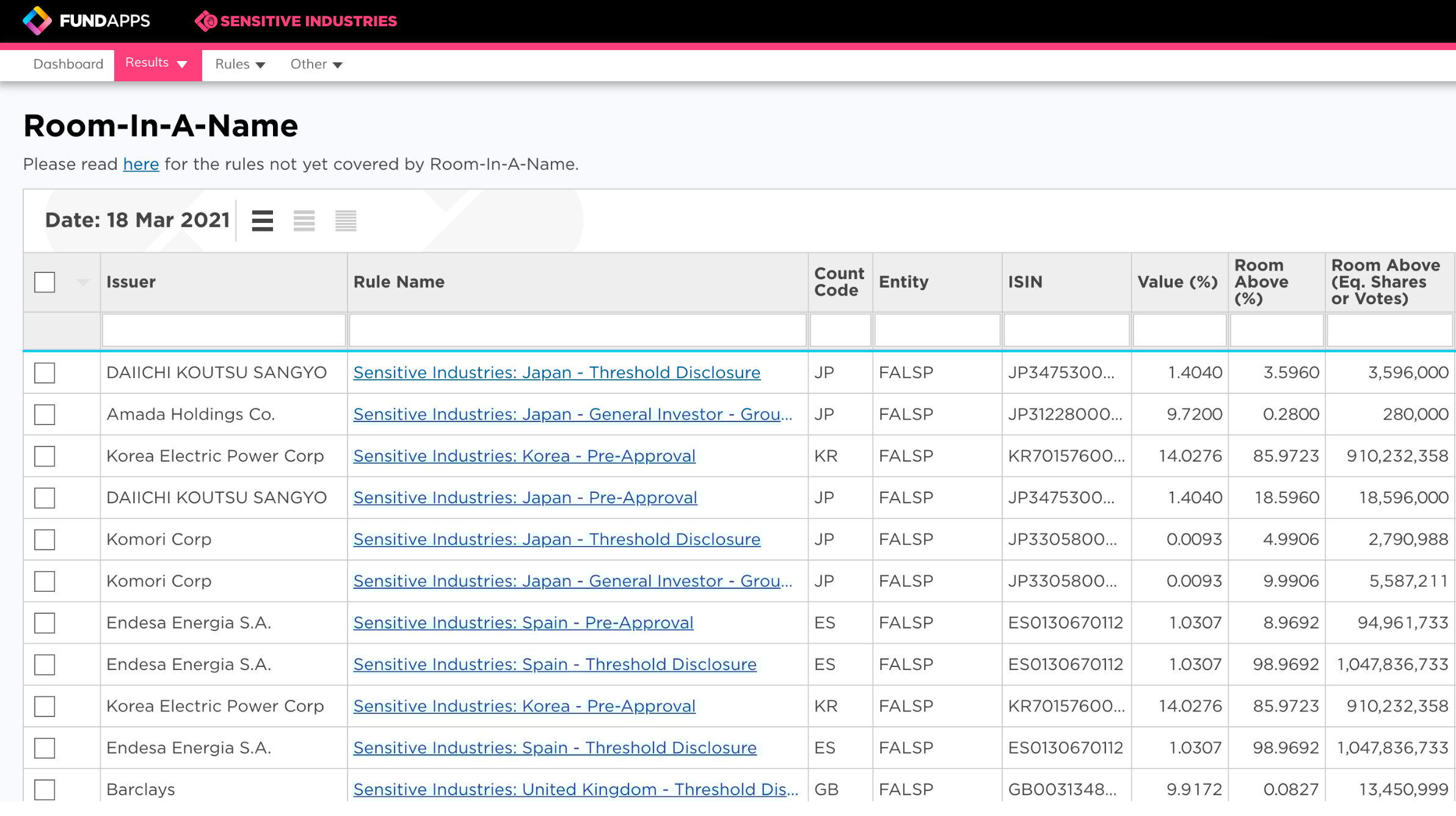The height and width of the screenshot is (816, 1456).
Task: Expand the select-all options arrow
Action: tap(83, 282)
